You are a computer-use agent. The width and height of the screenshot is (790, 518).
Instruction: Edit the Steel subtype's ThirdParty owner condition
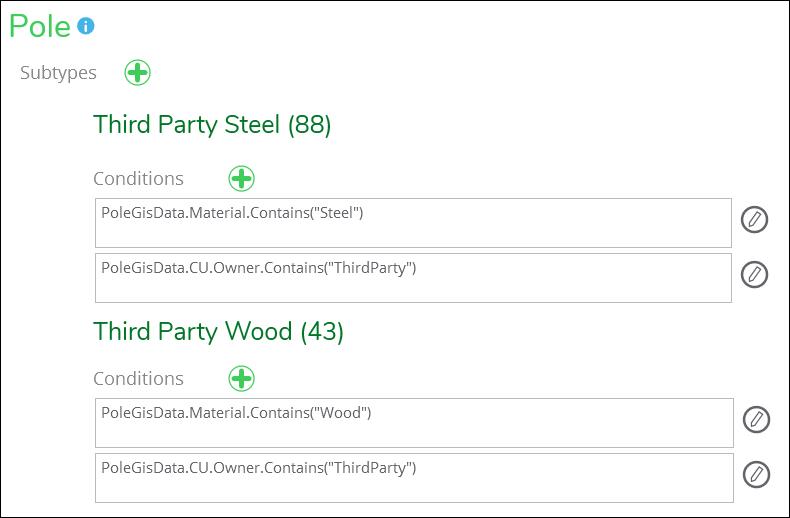754,274
